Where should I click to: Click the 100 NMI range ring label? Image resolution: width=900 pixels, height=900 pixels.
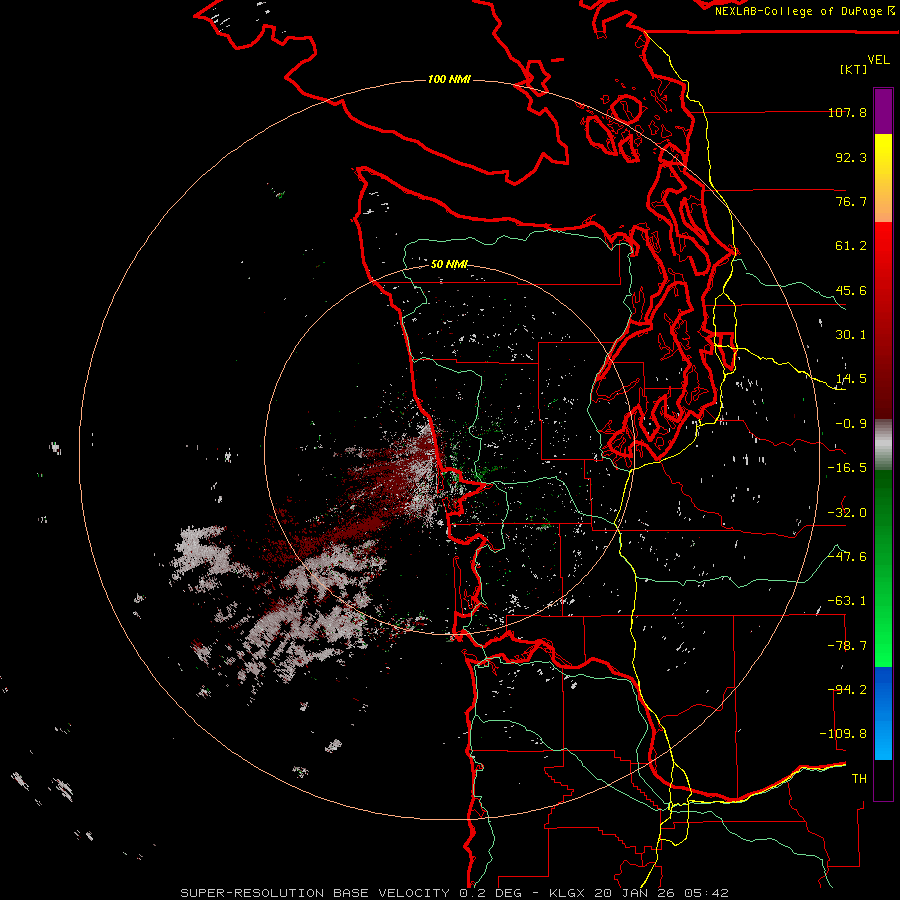(x=449, y=79)
